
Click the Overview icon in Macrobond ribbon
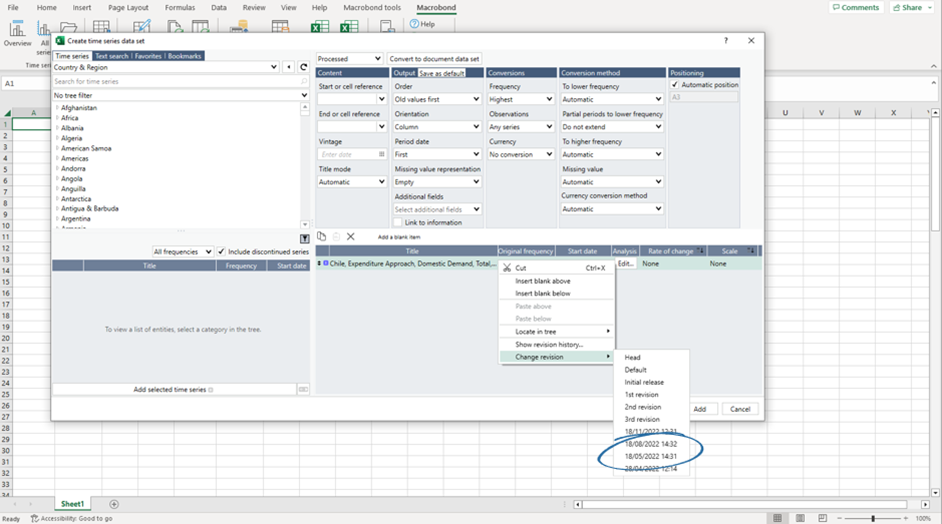click(x=17, y=34)
